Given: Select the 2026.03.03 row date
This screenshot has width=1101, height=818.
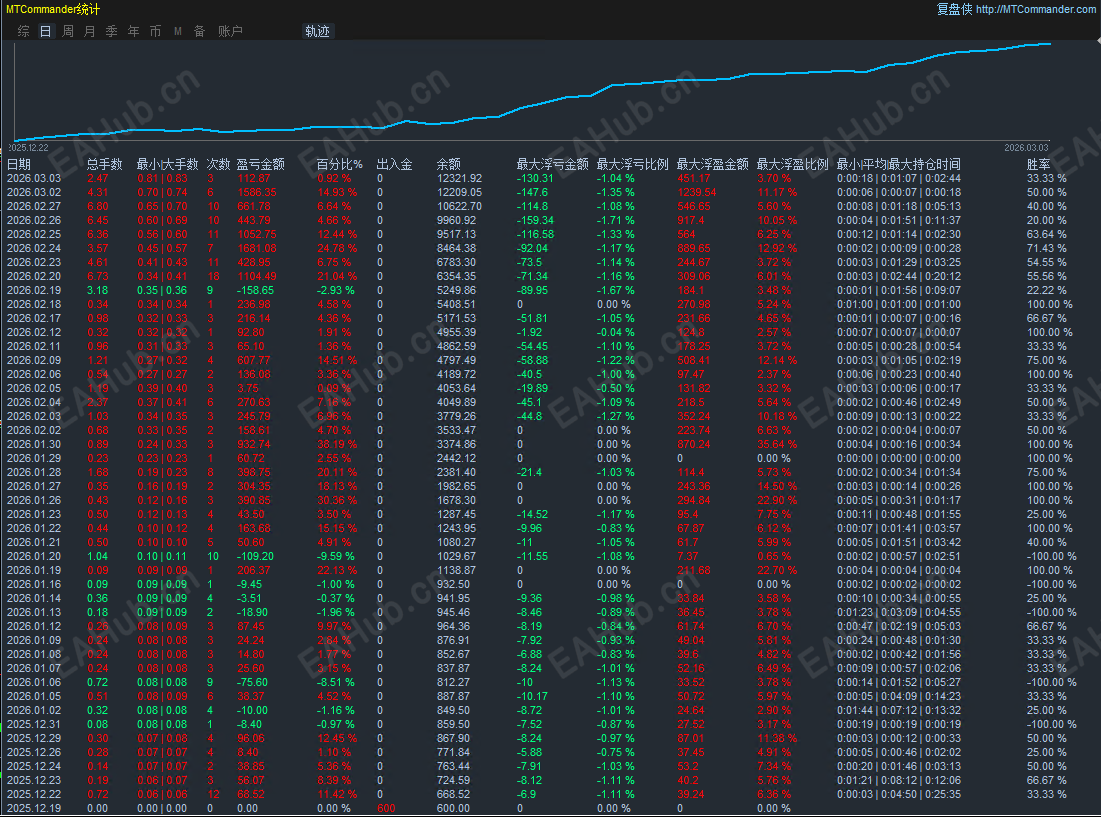Looking at the screenshot, I should tap(34, 178).
